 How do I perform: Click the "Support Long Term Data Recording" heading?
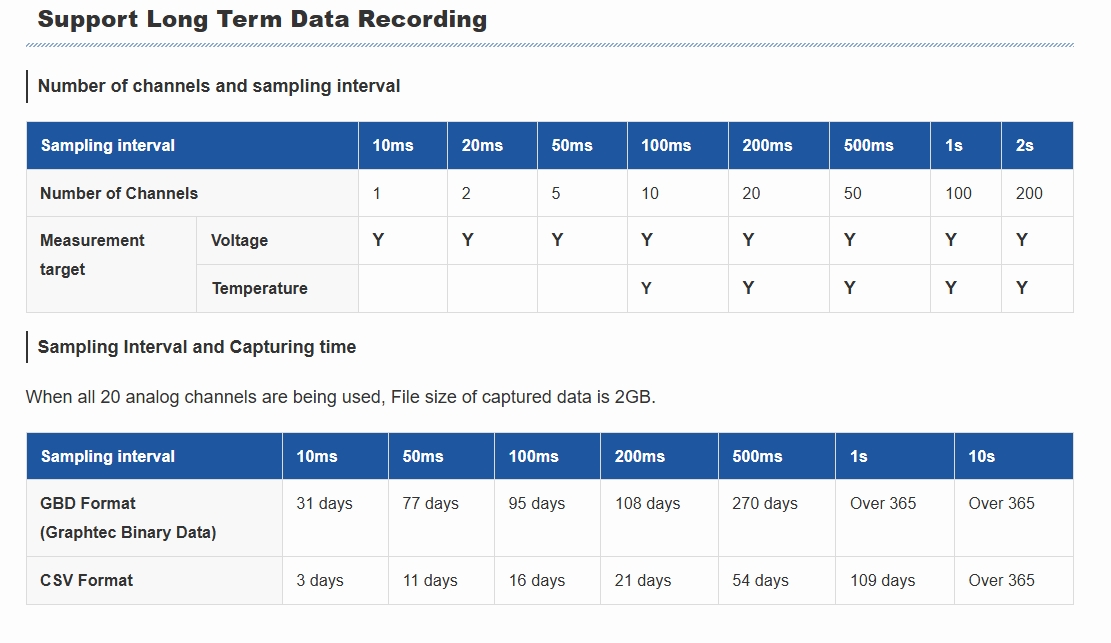pos(262,19)
